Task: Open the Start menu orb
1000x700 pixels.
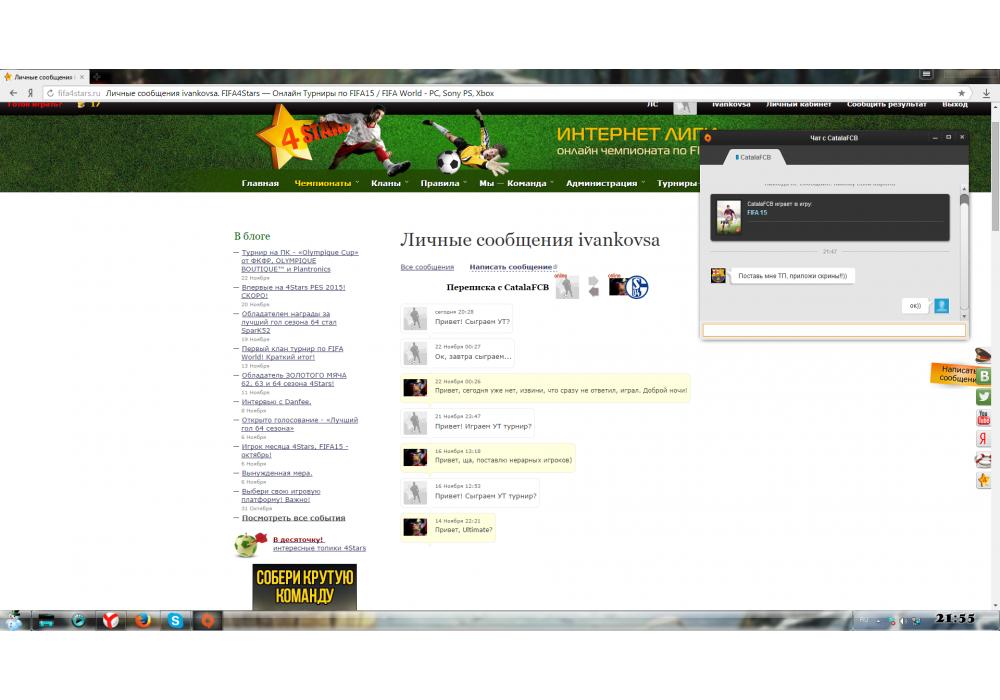Action: point(13,620)
